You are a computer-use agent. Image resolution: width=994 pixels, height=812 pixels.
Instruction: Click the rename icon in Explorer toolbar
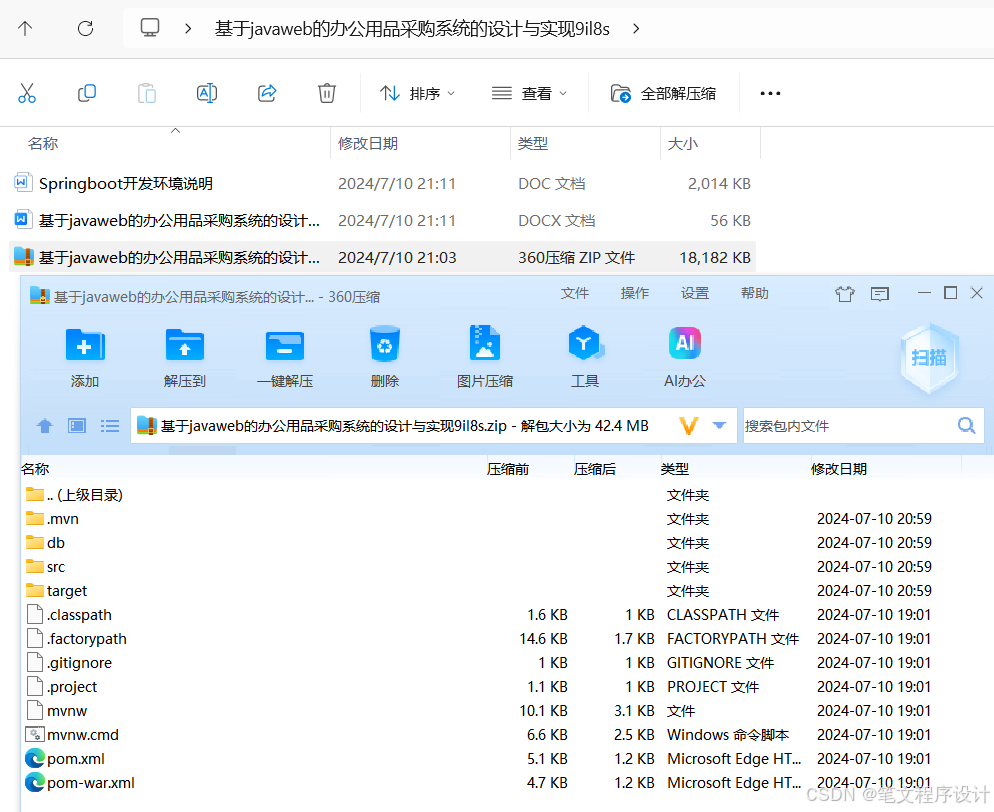point(206,93)
